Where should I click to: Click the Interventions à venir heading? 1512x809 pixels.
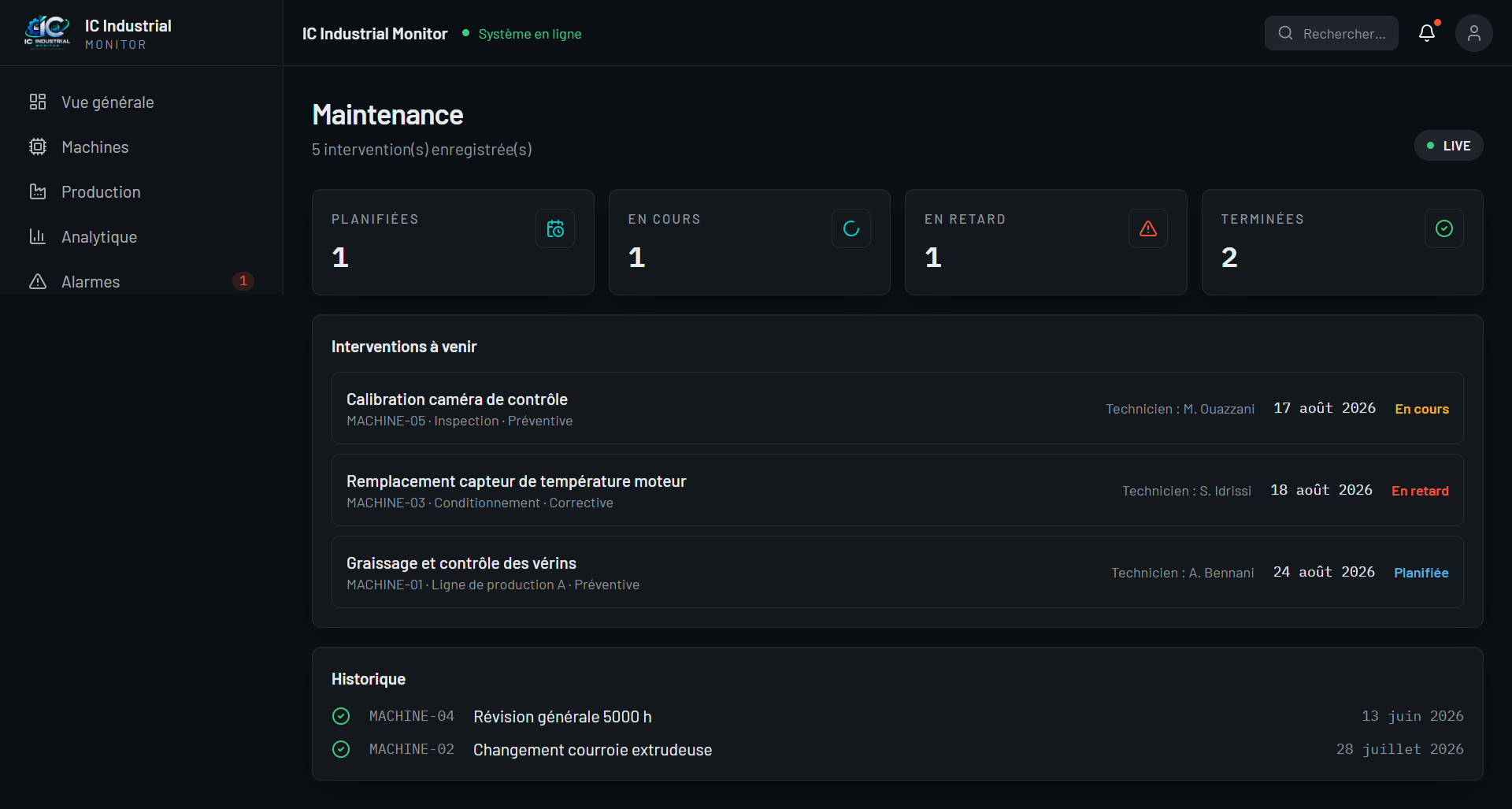pyautogui.click(x=404, y=347)
